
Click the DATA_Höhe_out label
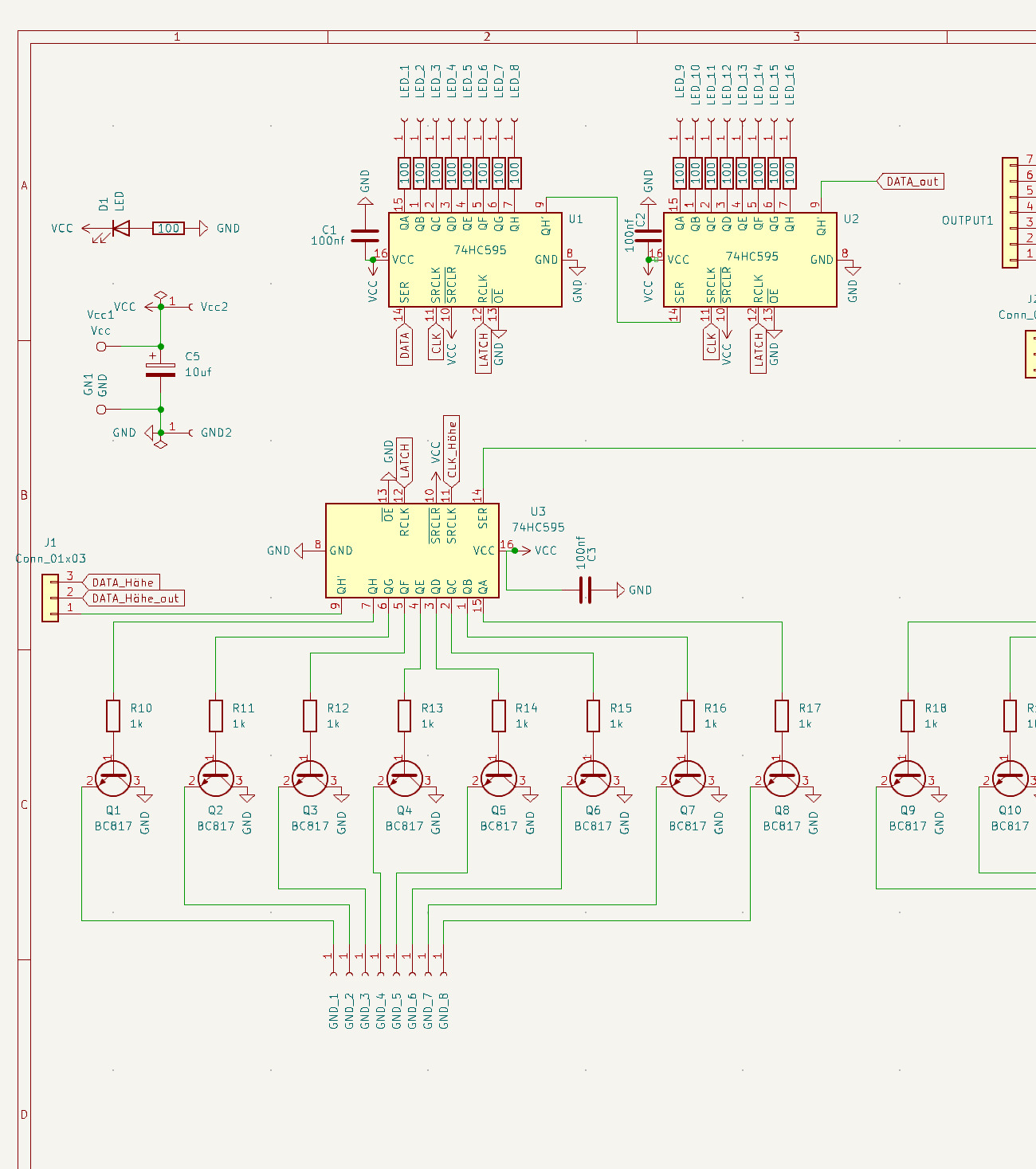tap(134, 598)
